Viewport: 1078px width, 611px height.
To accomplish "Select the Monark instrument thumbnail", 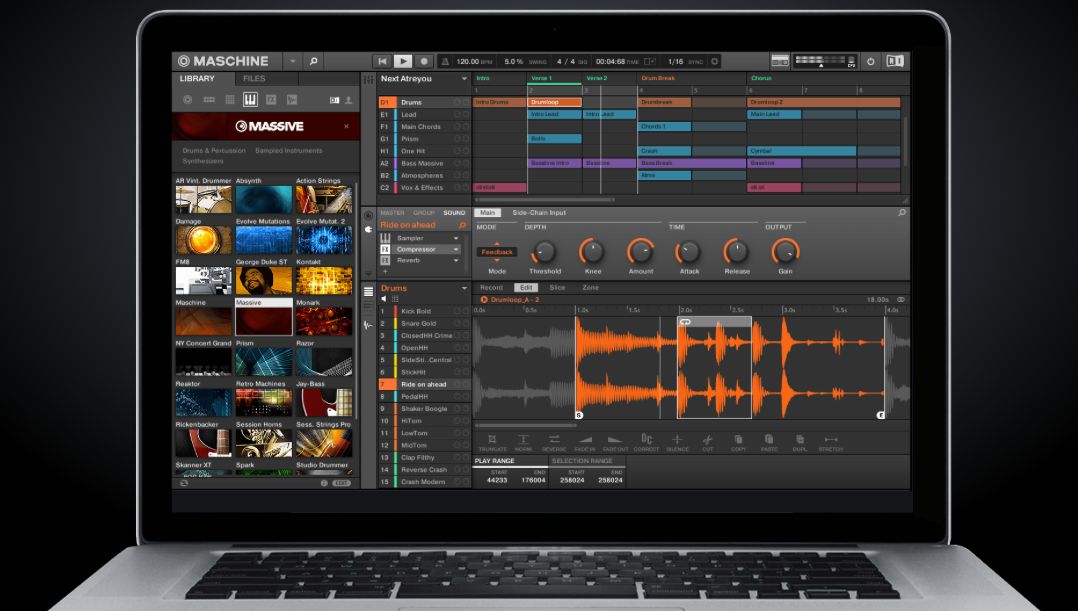I will point(324,321).
